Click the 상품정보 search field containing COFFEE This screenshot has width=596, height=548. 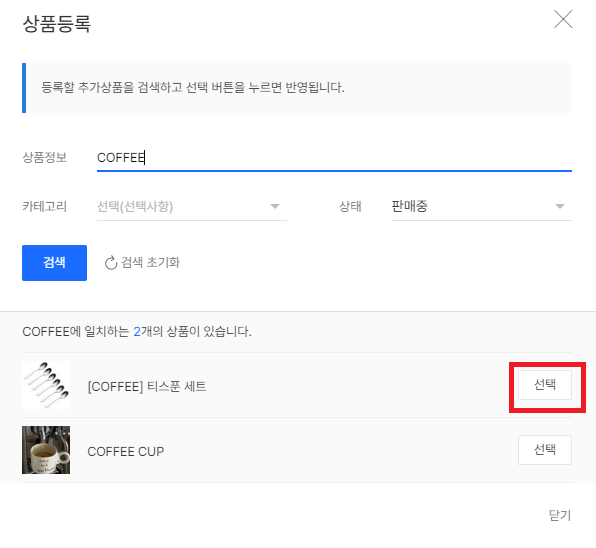point(334,158)
